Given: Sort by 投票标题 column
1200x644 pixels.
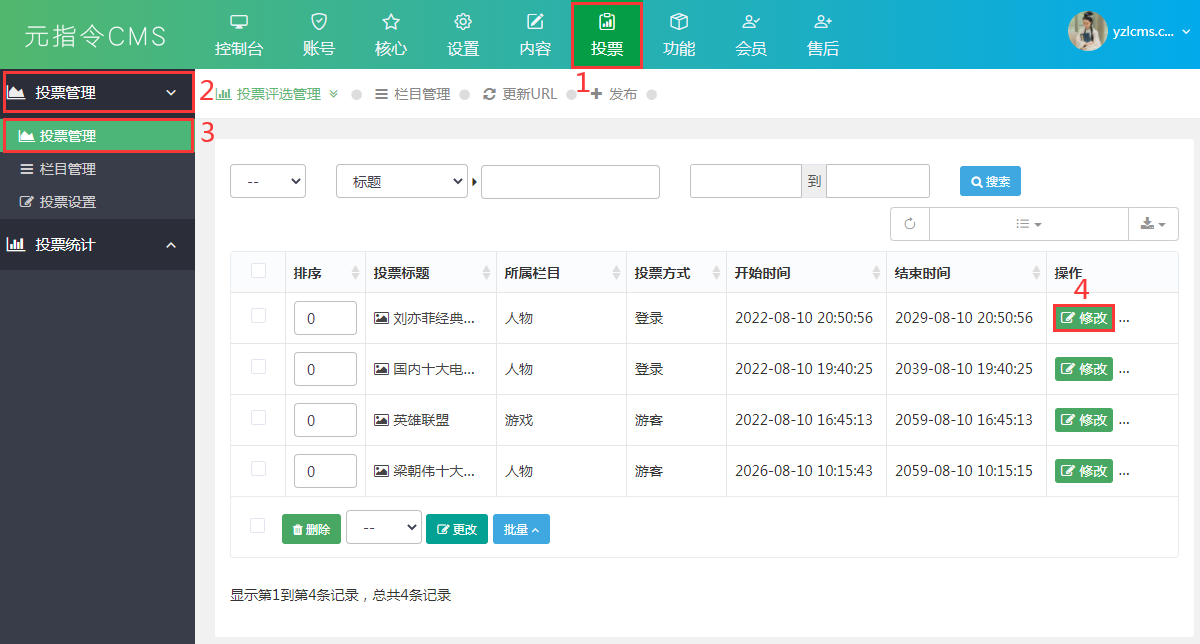Looking at the screenshot, I should click(430, 273).
